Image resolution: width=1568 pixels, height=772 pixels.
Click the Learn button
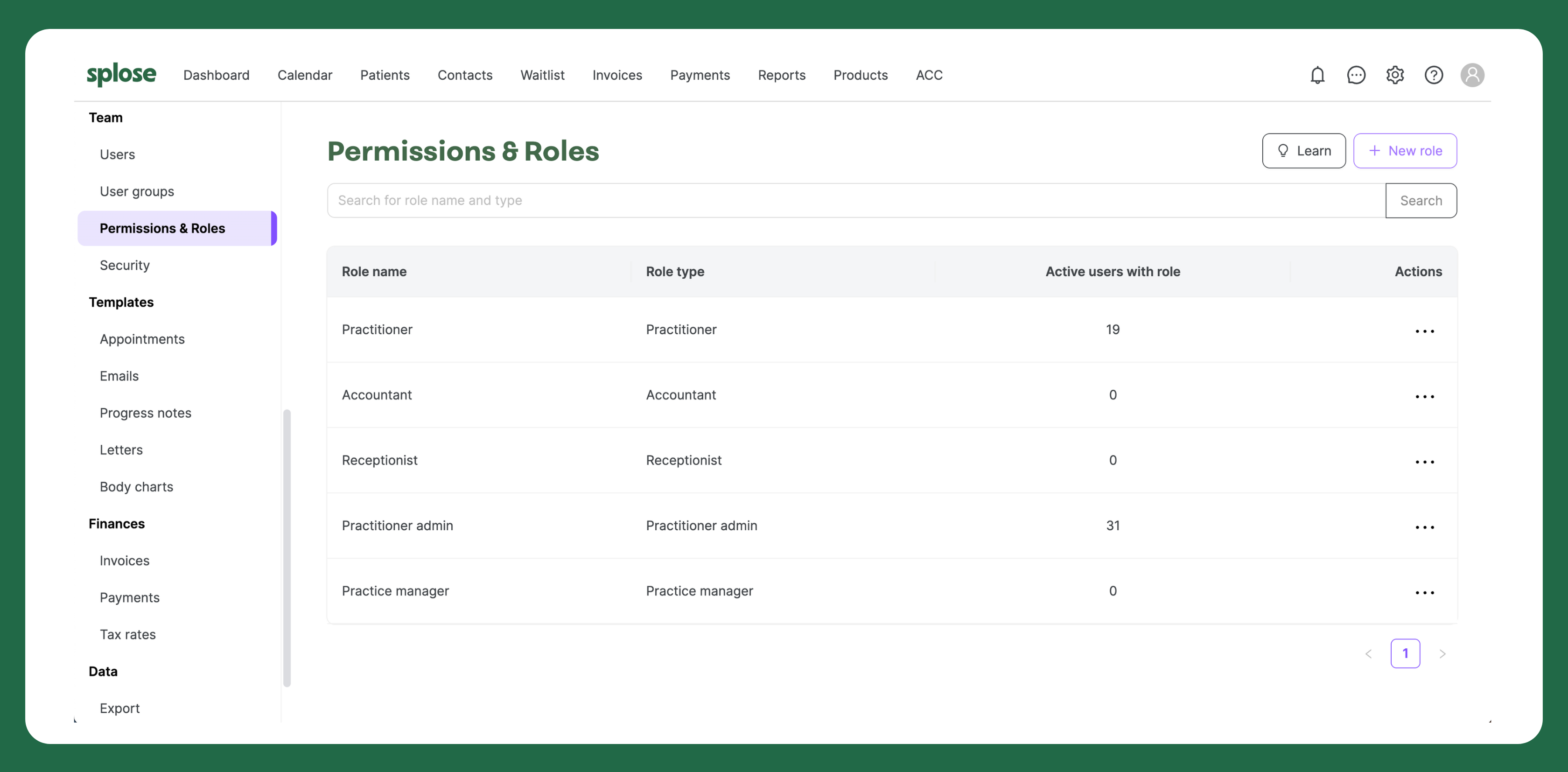click(x=1304, y=150)
